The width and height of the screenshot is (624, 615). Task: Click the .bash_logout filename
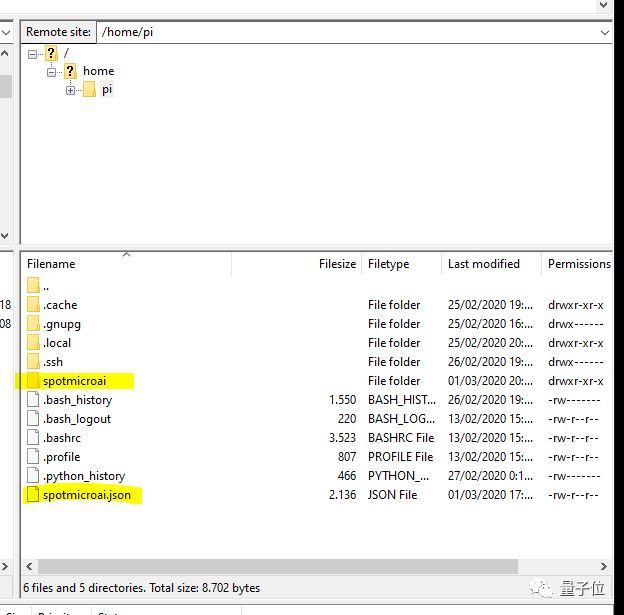77,419
